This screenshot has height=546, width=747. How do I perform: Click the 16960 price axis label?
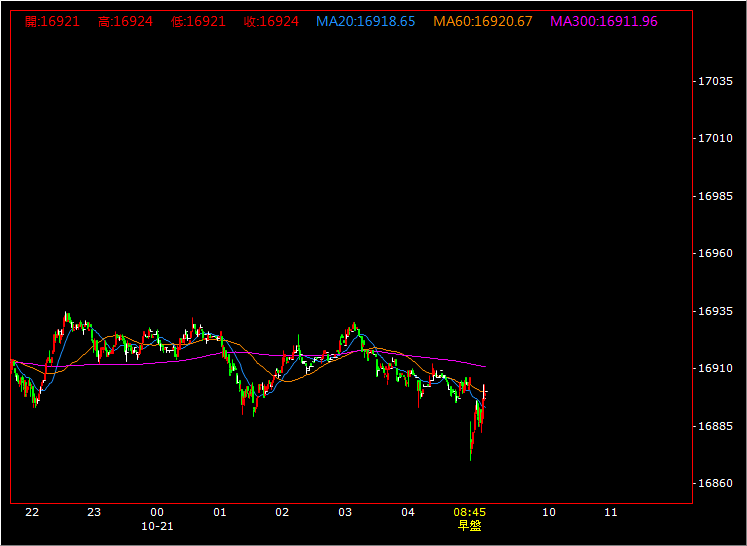pyautogui.click(x=715, y=253)
